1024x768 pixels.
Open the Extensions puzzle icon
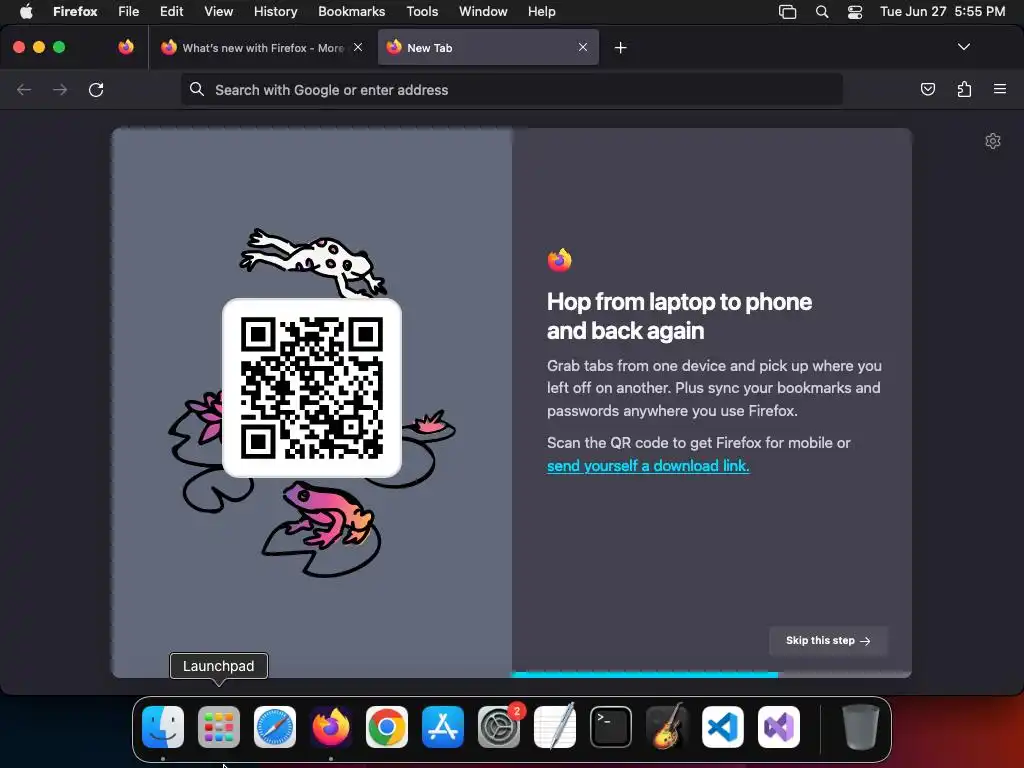point(964,89)
